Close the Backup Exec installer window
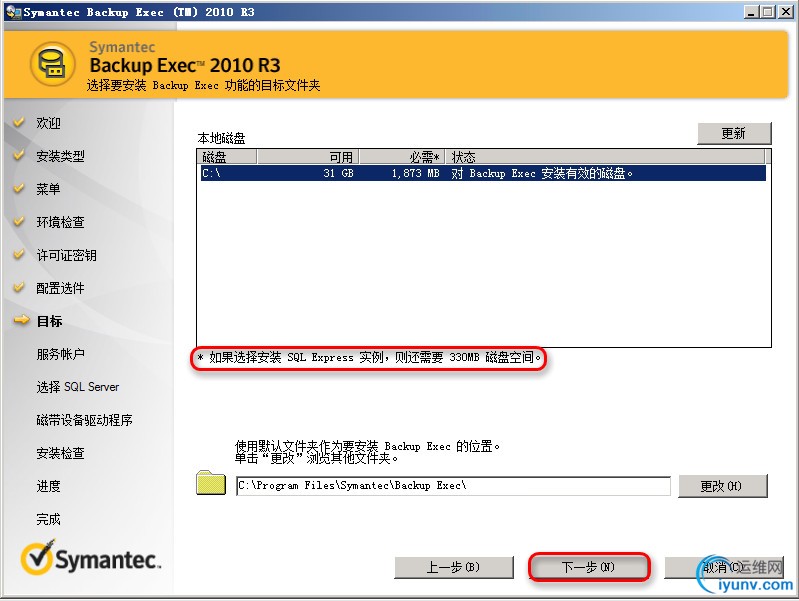This screenshot has width=799, height=601. (x=785, y=12)
